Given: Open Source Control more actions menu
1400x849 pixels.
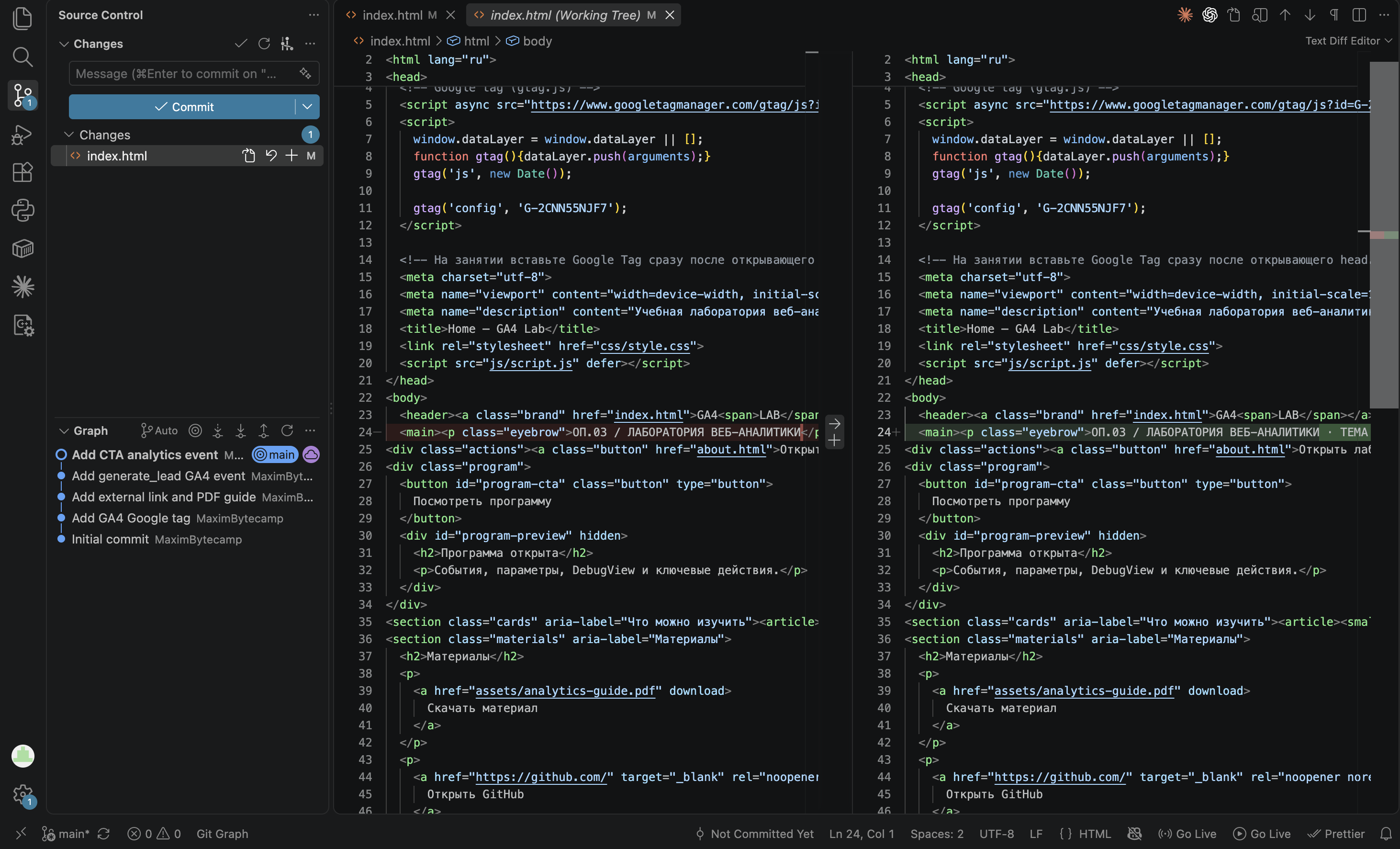Looking at the screenshot, I should coord(314,15).
